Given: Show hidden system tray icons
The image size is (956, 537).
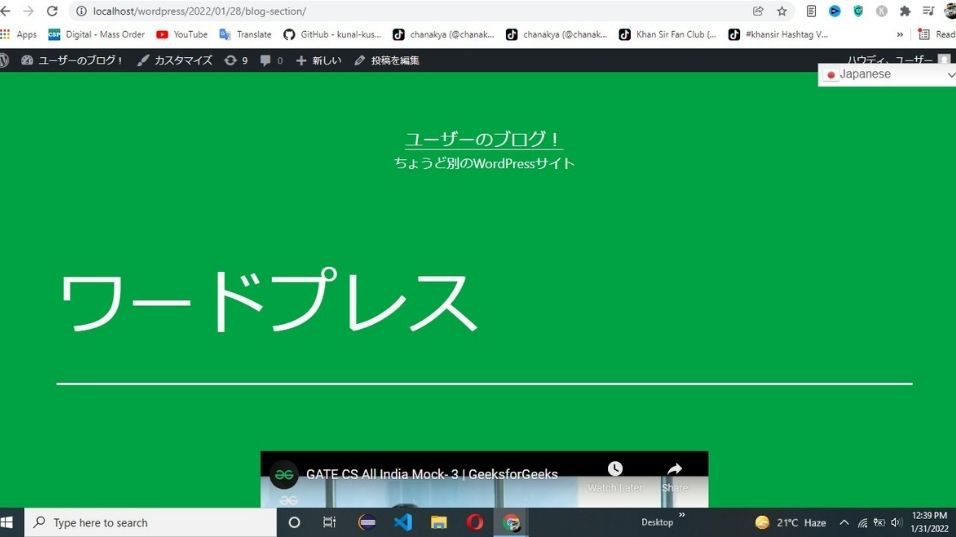Looking at the screenshot, I should (x=844, y=522).
